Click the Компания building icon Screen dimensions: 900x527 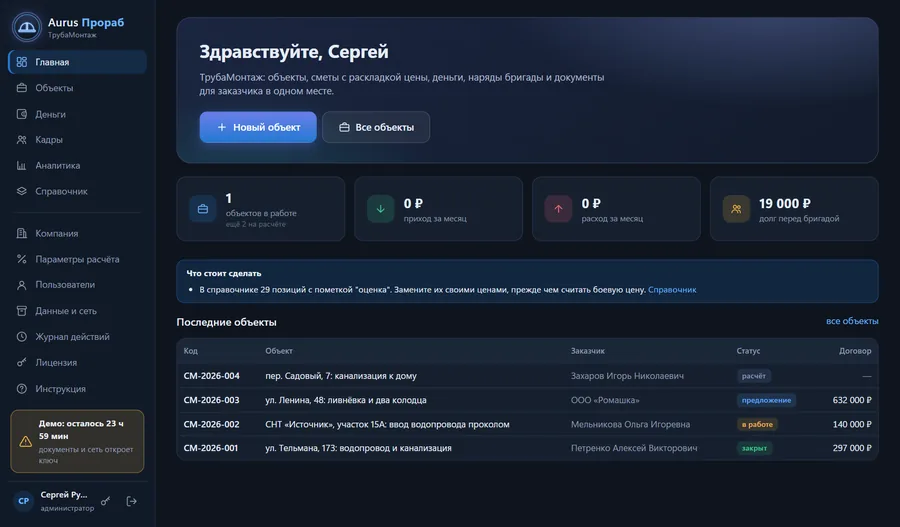pyautogui.click(x=22, y=233)
